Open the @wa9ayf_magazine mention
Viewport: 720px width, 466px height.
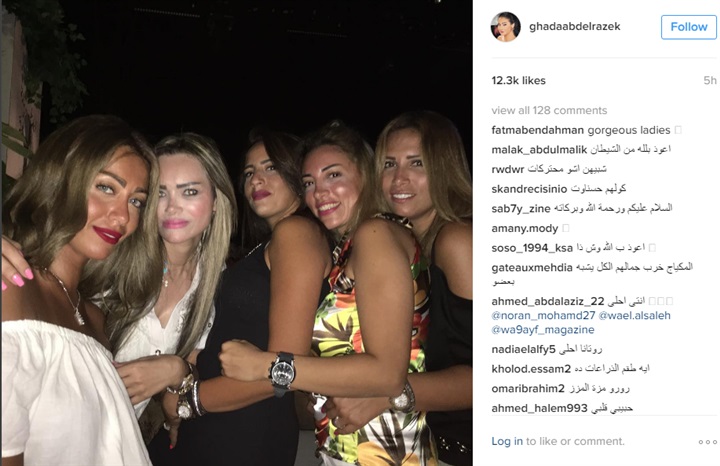(x=543, y=330)
